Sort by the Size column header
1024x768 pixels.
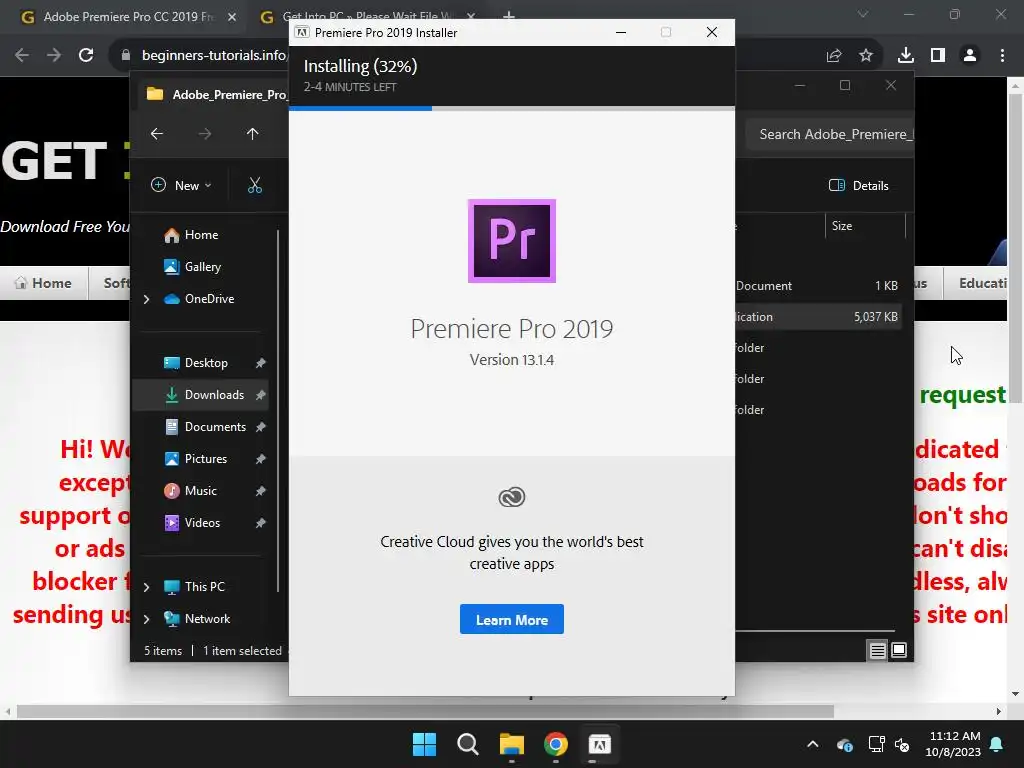[865, 226]
